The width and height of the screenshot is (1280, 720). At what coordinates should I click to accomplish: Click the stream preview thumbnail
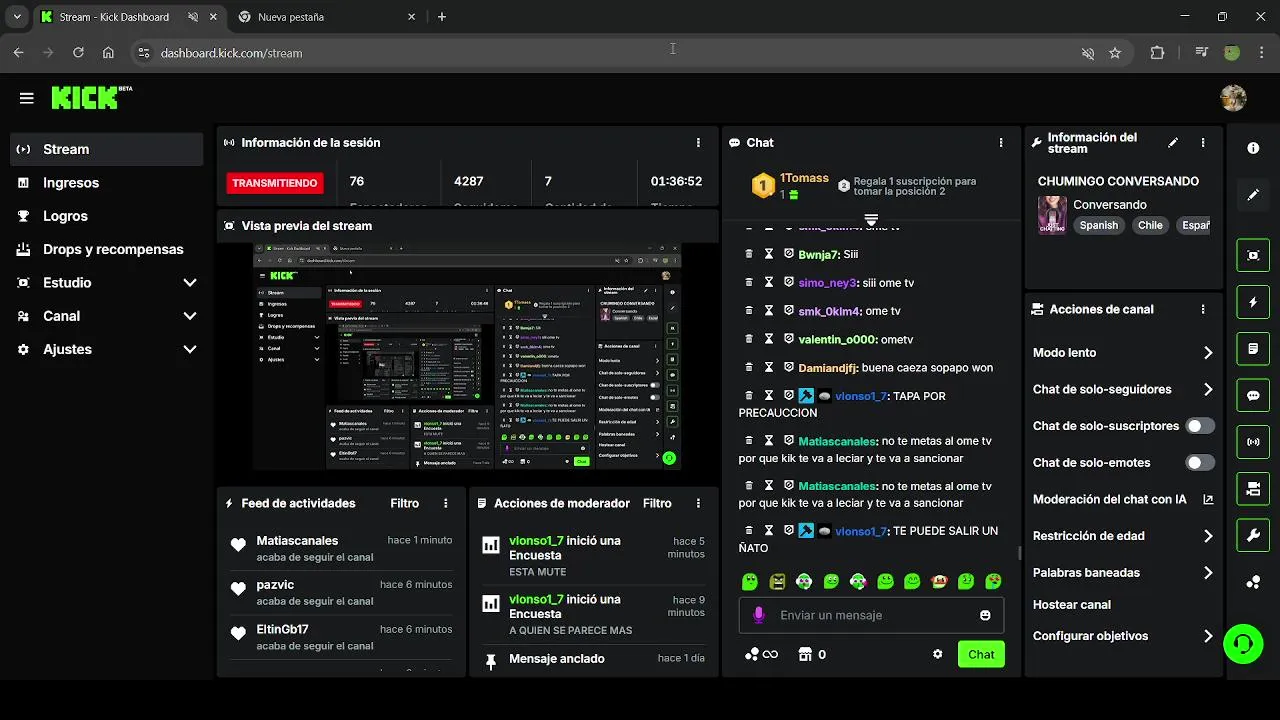[467, 356]
